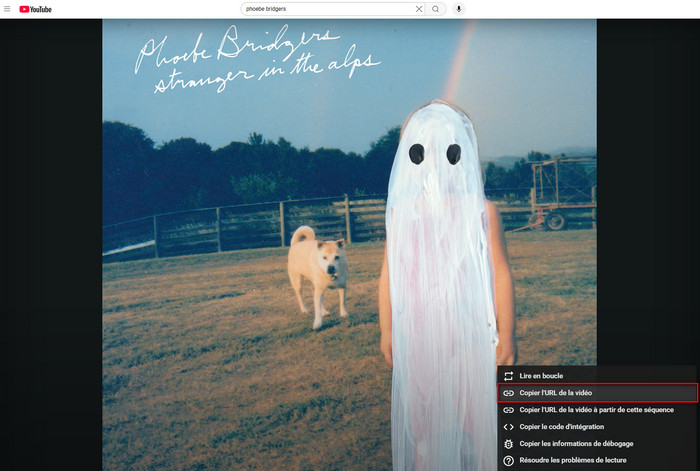700x471 pixels.
Task: Click the embed code brackets icon
Action: tap(508, 427)
